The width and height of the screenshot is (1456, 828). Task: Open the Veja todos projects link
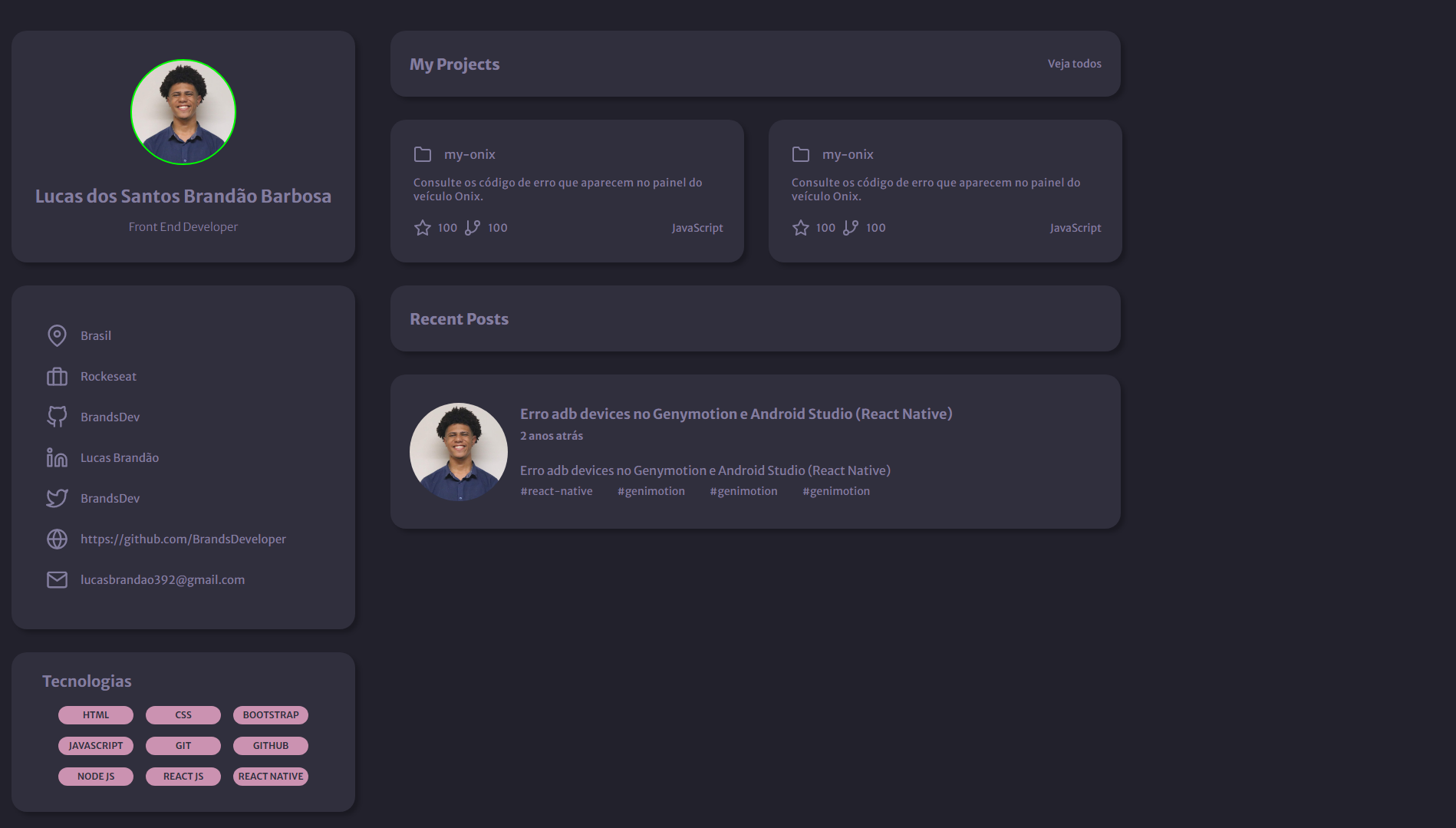(x=1074, y=64)
